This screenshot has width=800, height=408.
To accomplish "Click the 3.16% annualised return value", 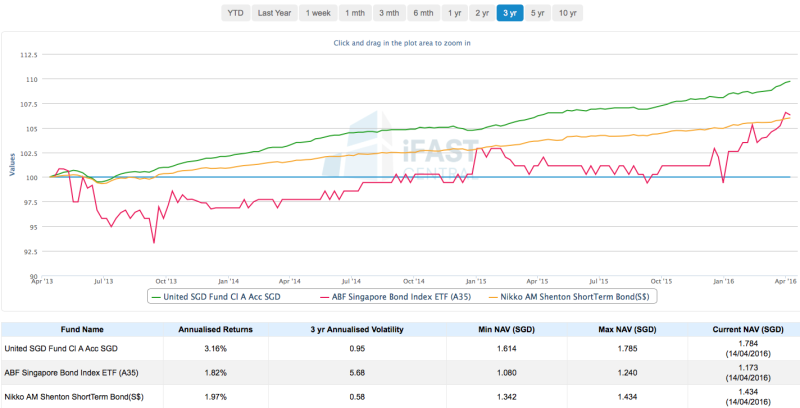I will (215, 349).
